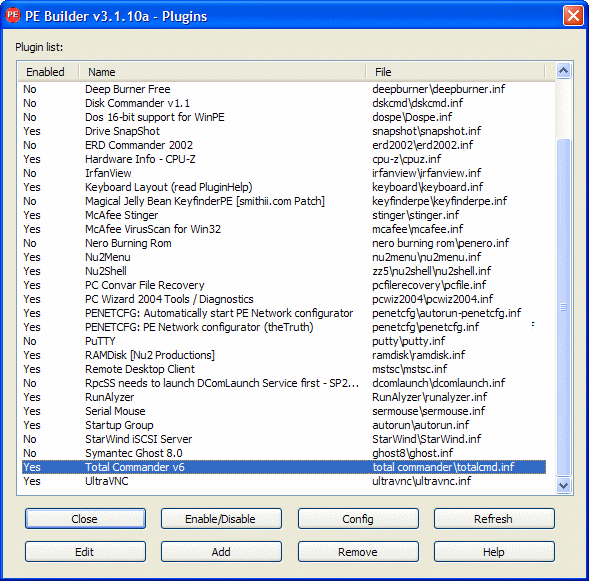Screen dimensions: 589x581
Task: Select PC Wizard 2004 Tools / Diagnostics
Action: [284, 299]
